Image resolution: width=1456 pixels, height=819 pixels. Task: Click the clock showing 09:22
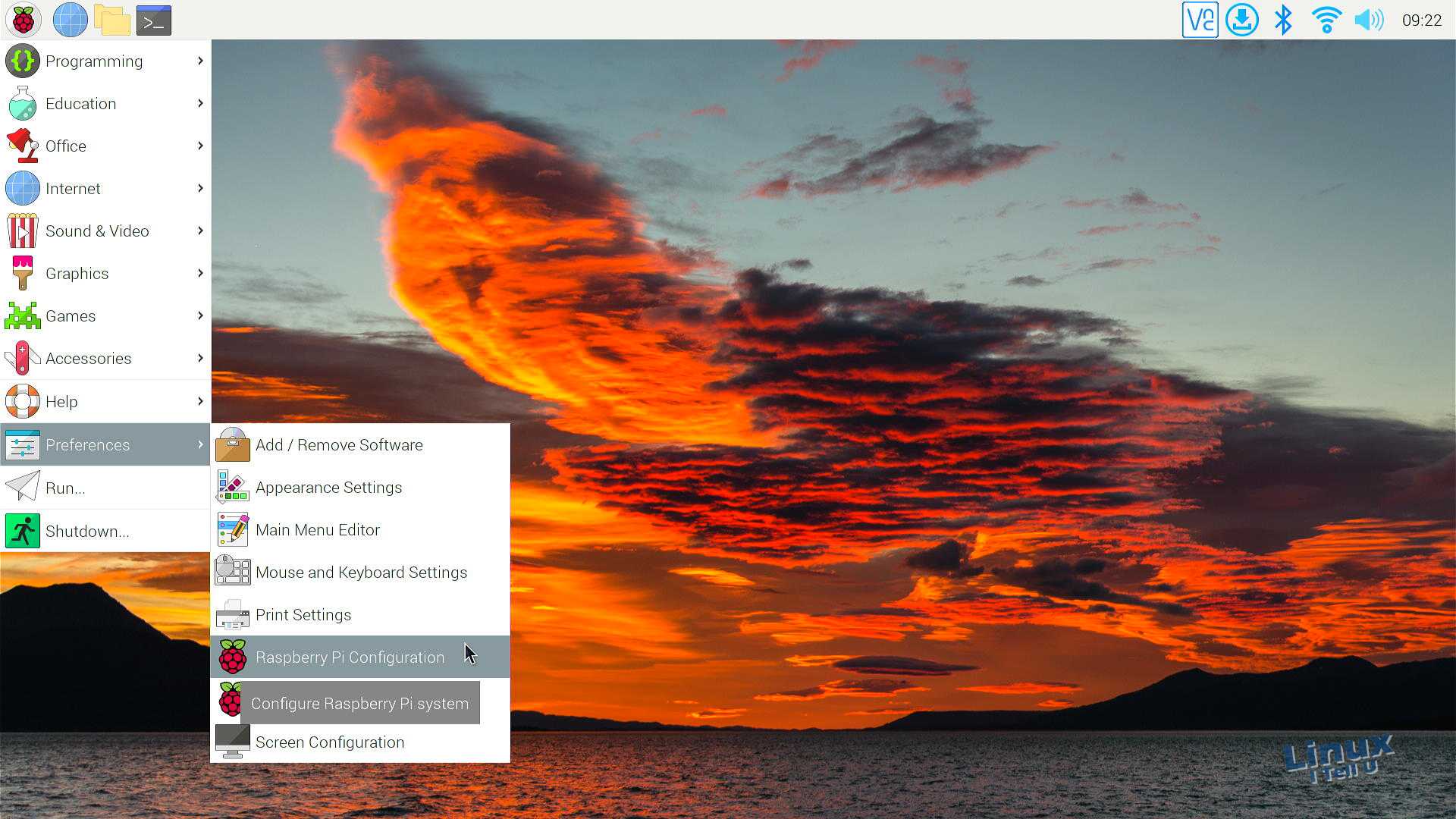click(x=1421, y=20)
